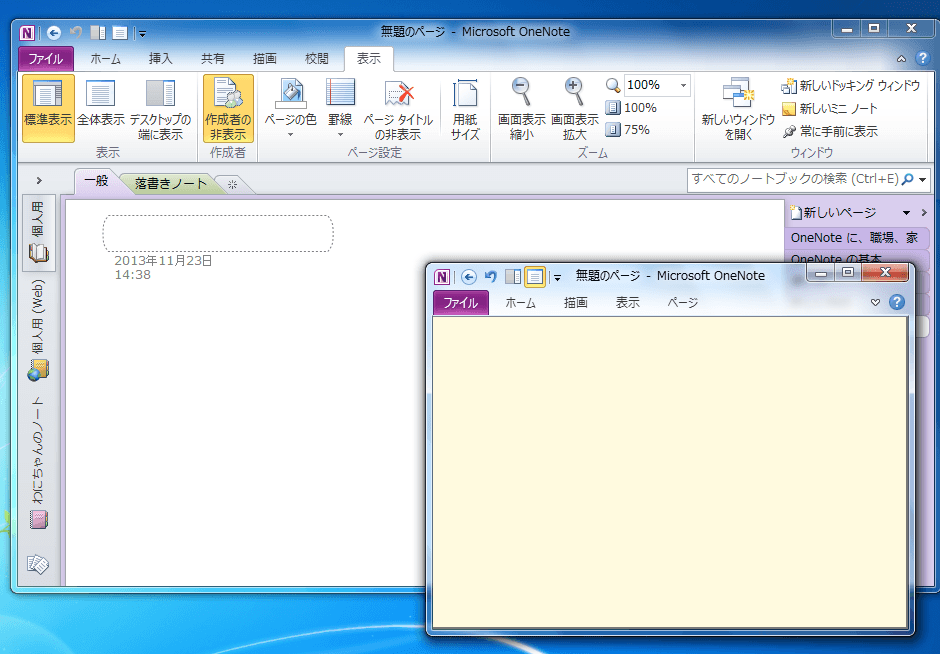This screenshot has height=654, width=940.
Task: Open the zoom percentage combo box arrow
Action: (x=683, y=85)
